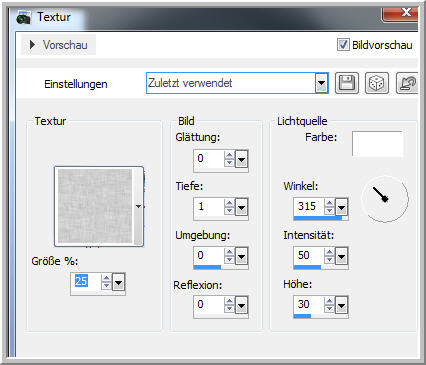Increase the Intensität value with spinner
The image size is (426, 365).
pos(329,252)
